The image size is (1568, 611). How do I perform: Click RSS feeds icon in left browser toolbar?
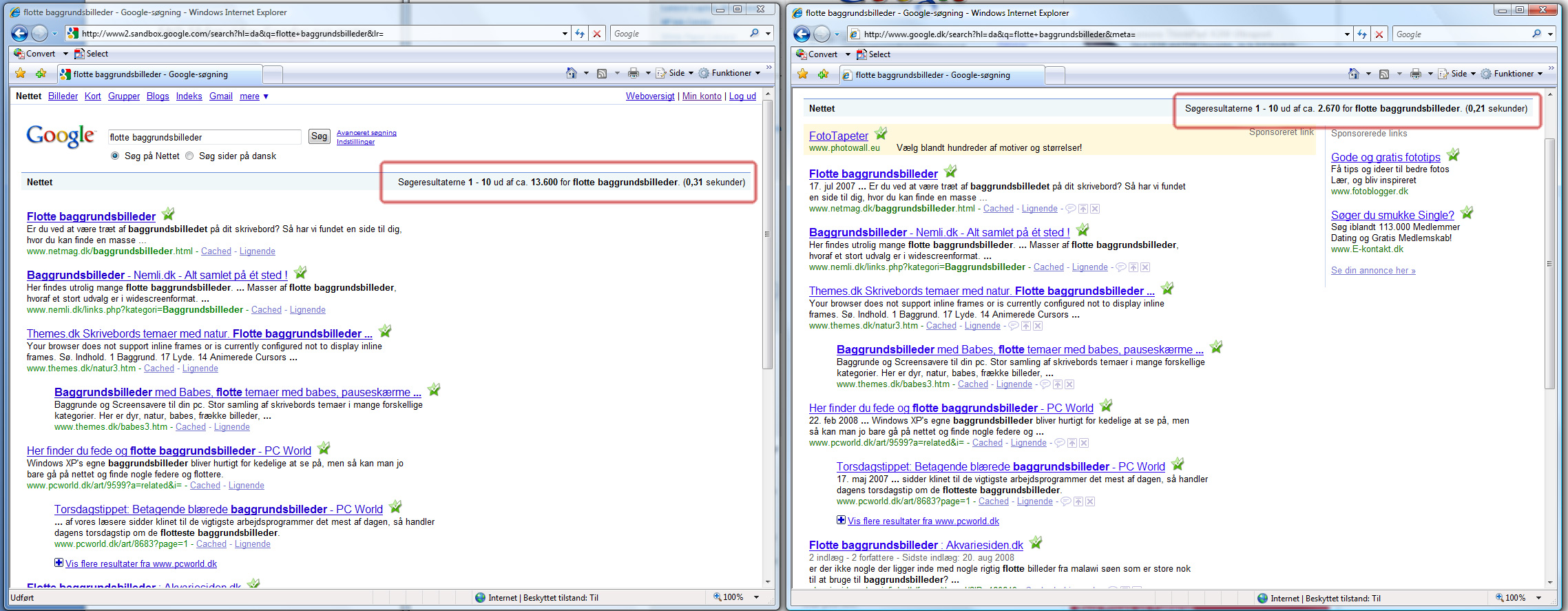tap(602, 73)
